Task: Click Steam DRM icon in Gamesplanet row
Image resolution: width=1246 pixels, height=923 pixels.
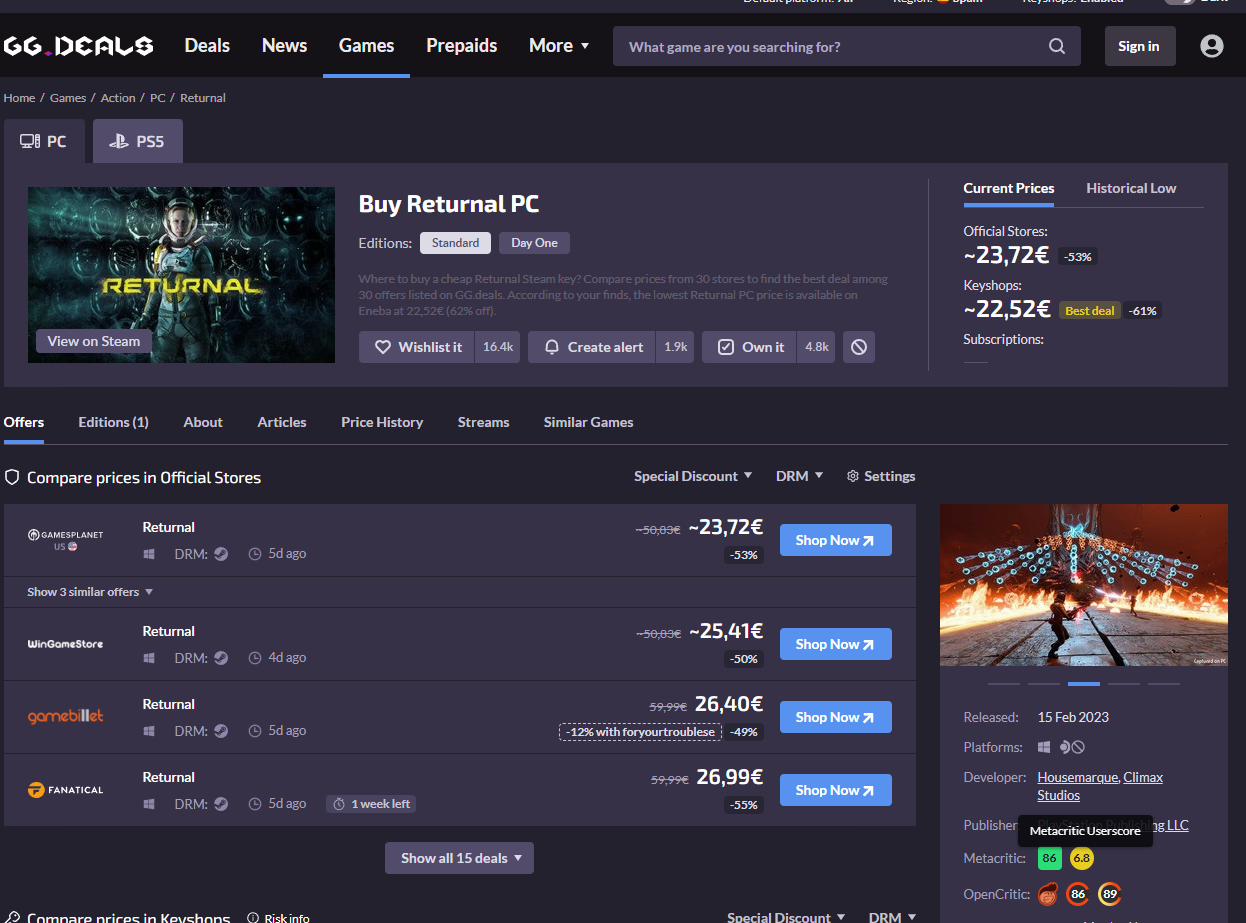Action: pyautogui.click(x=221, y=554)
